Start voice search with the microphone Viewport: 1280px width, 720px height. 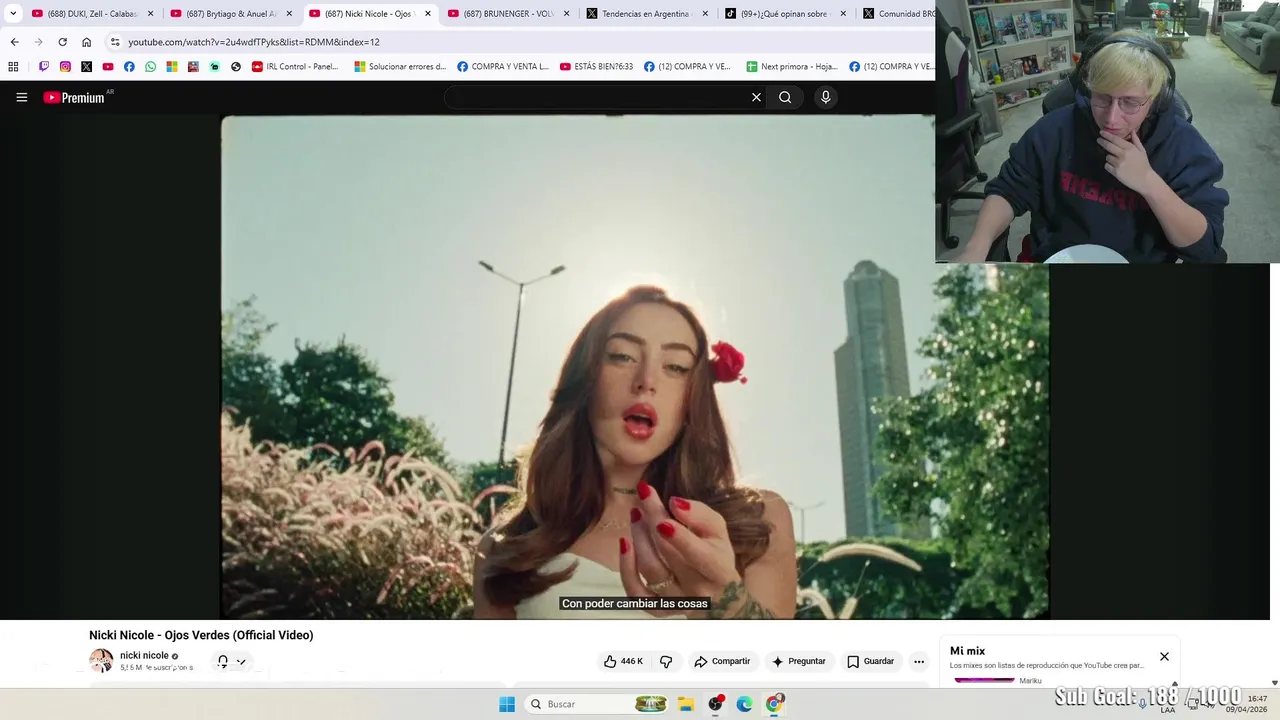tap(825, 97)
